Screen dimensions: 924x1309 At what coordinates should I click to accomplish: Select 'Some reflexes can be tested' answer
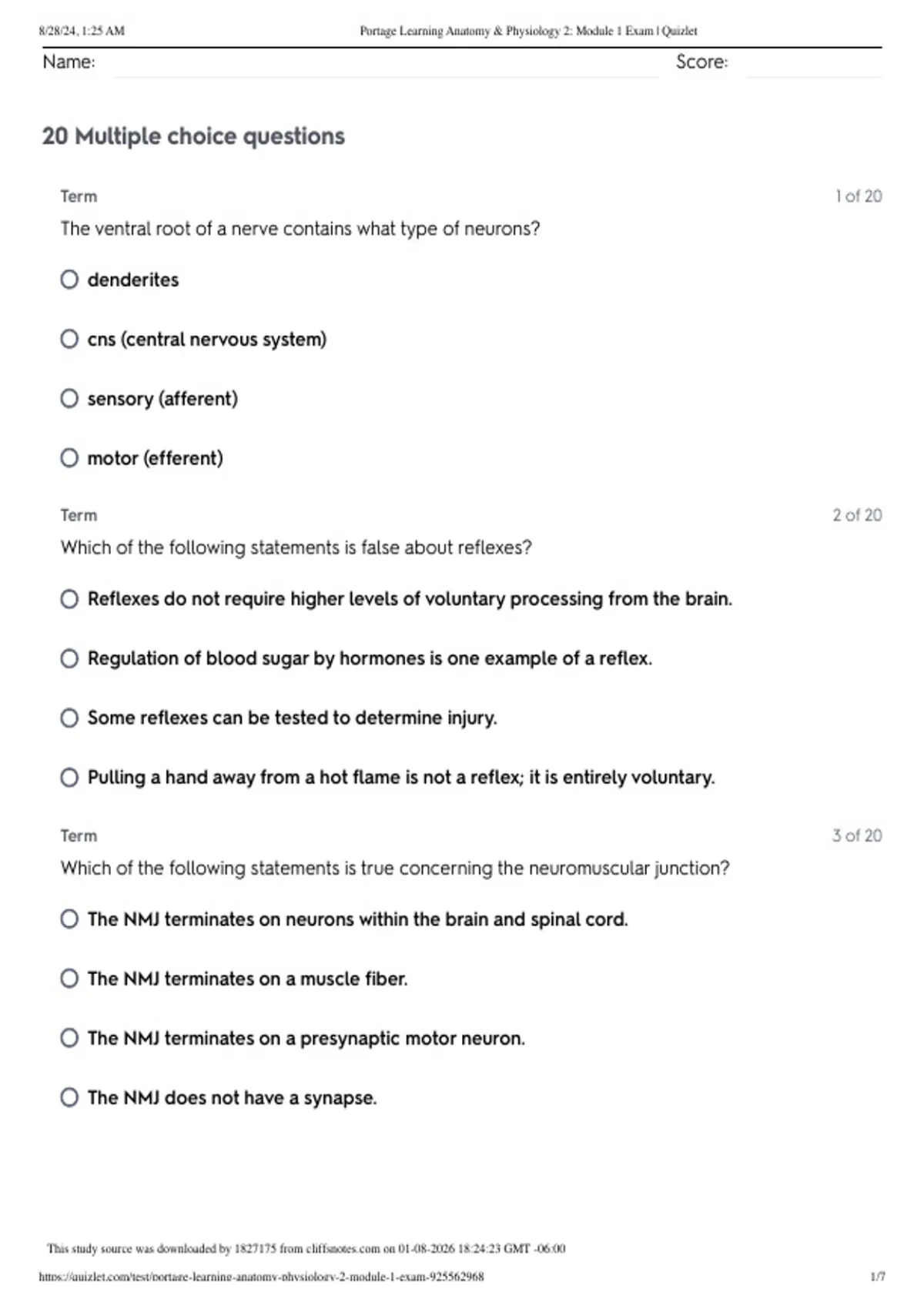(x=69, y=718)
